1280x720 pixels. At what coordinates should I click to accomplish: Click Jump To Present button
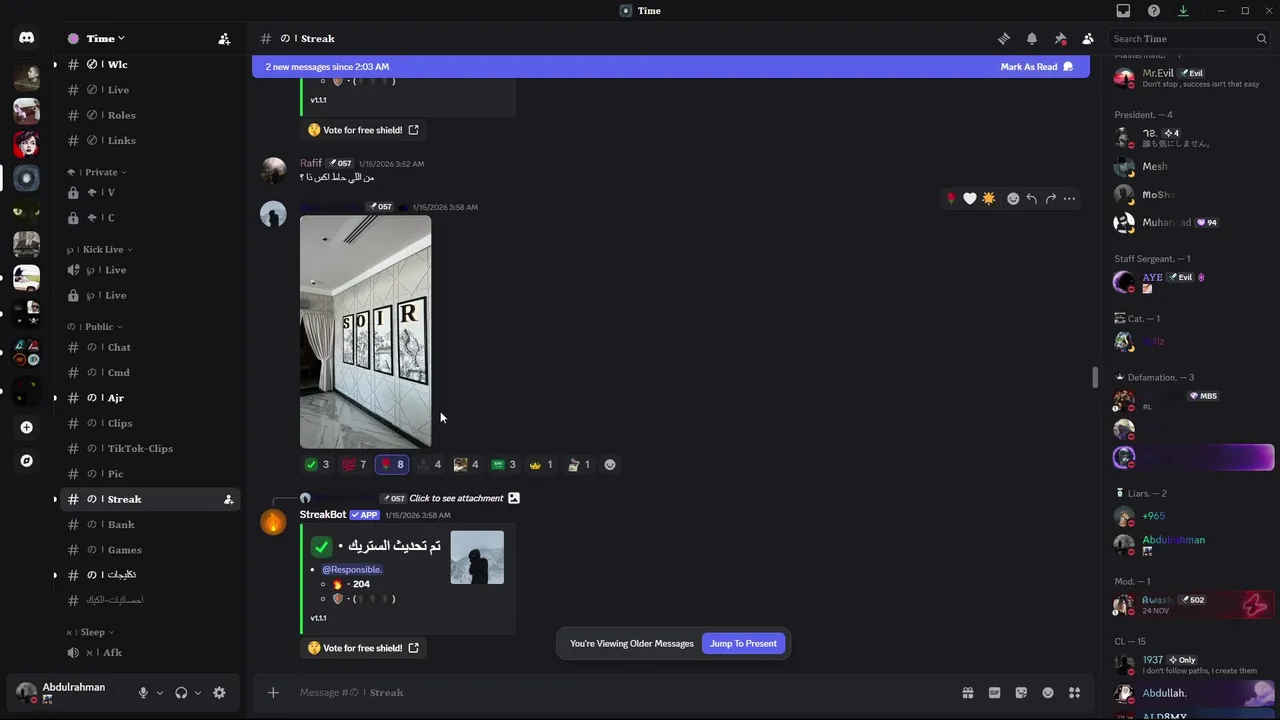pyautogui.click(x=743, y=644)
